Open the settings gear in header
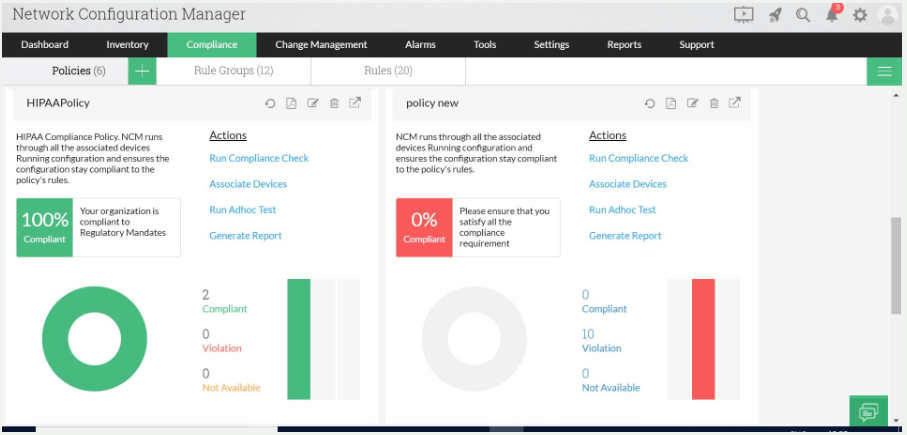Viewport: 907px width, 435px height. tap(859, 15)
